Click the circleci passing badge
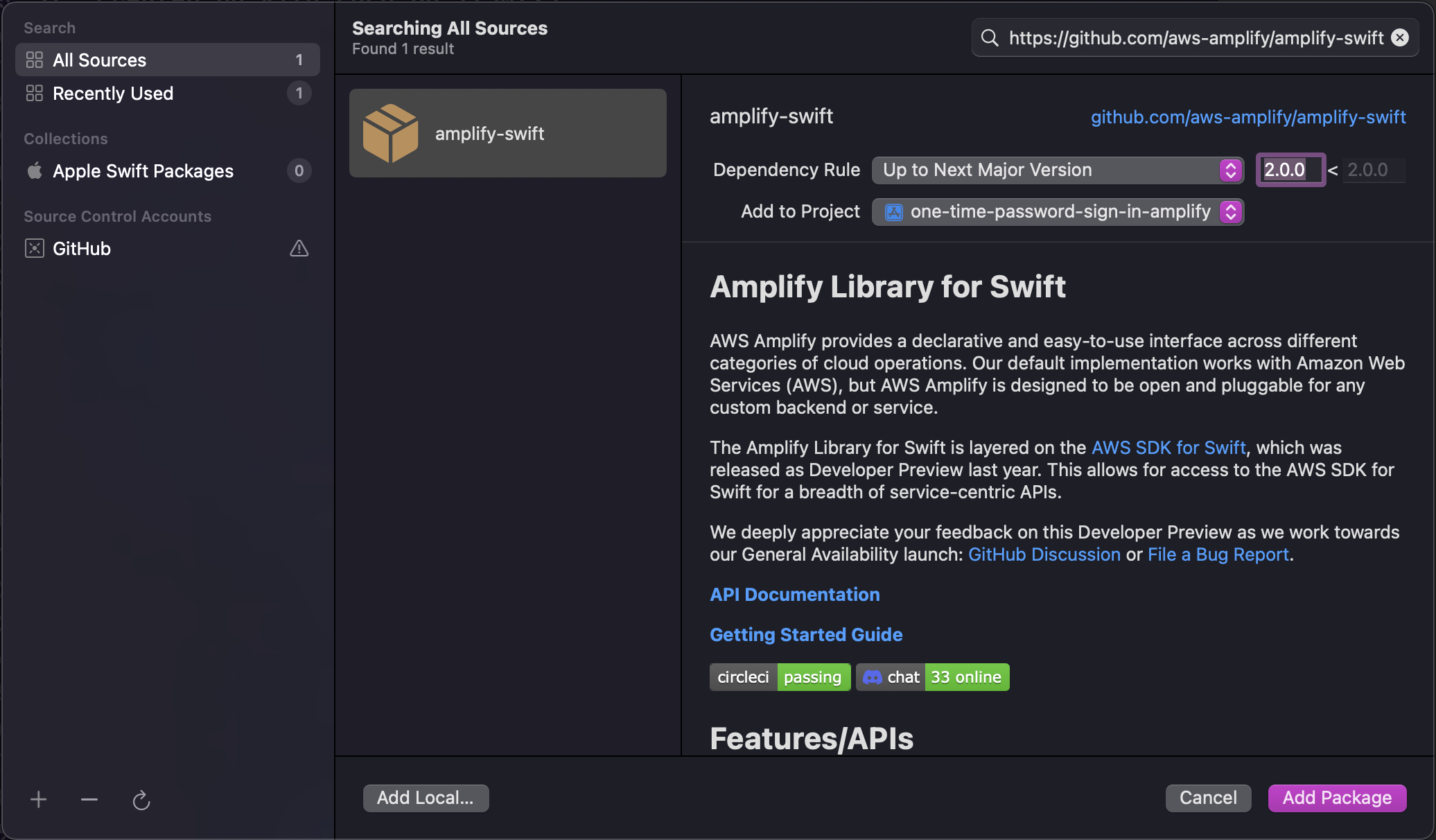 pyautogui.click(x=780, y=677)
